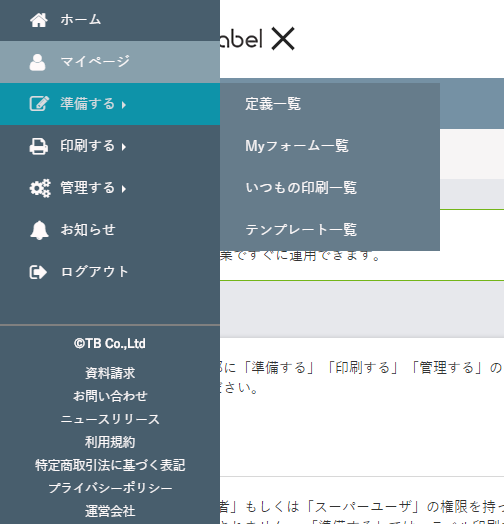Image resolution: width=504 pixels, height=524 pixels.
Task: Click the gears icon beside 管理する
Action: coord(40,188)
